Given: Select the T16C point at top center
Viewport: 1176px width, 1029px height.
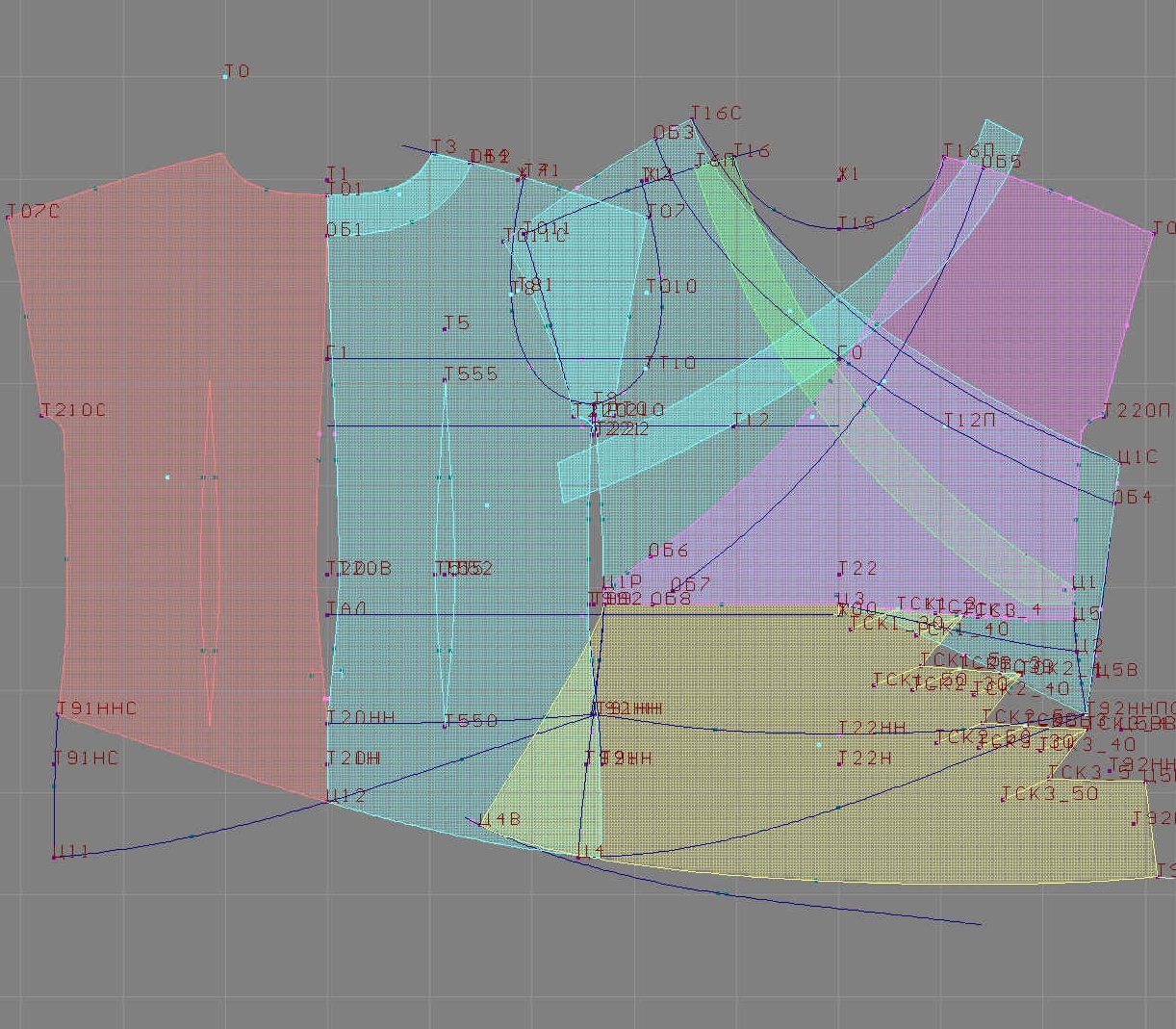Looking at the screenshot, I should [x=693, y=118].
